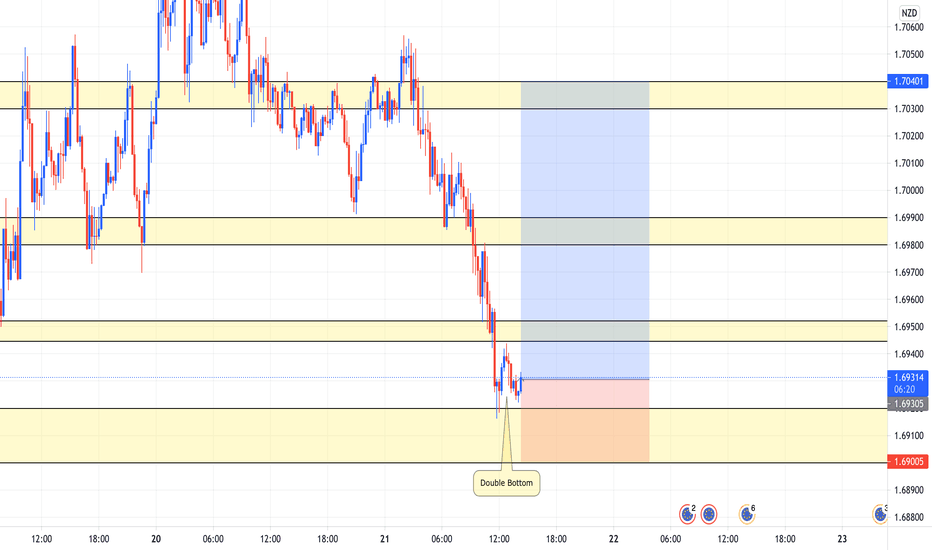932x550 pixels.
Task: Open the NZD currency selector
Action: click(909, 12)
